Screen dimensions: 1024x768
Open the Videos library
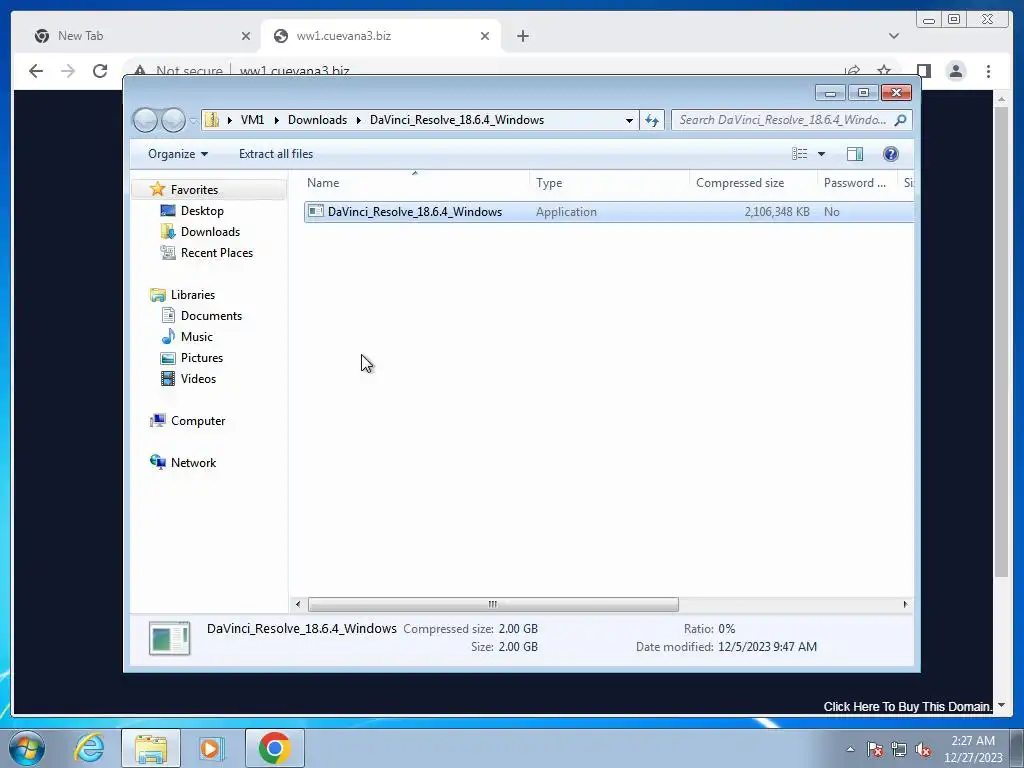[198, 379]
